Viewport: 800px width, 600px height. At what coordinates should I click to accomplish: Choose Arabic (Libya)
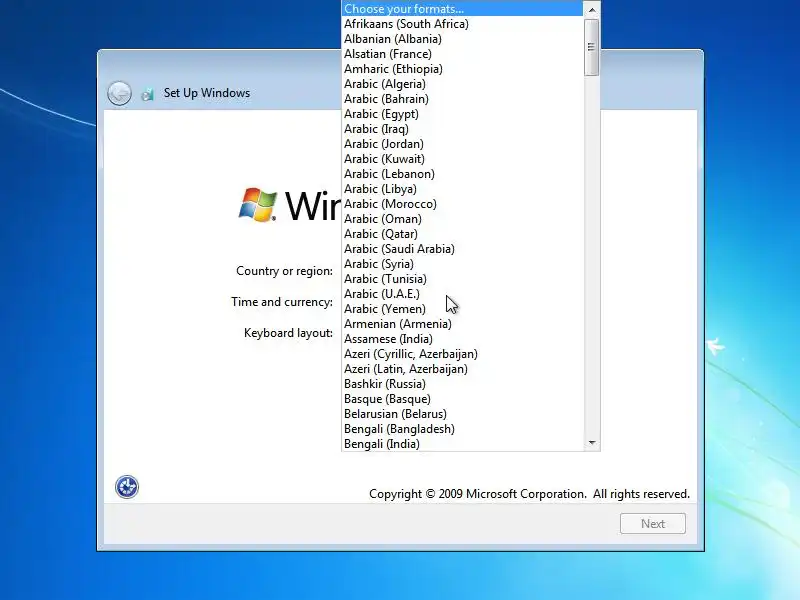pos(462,189)
